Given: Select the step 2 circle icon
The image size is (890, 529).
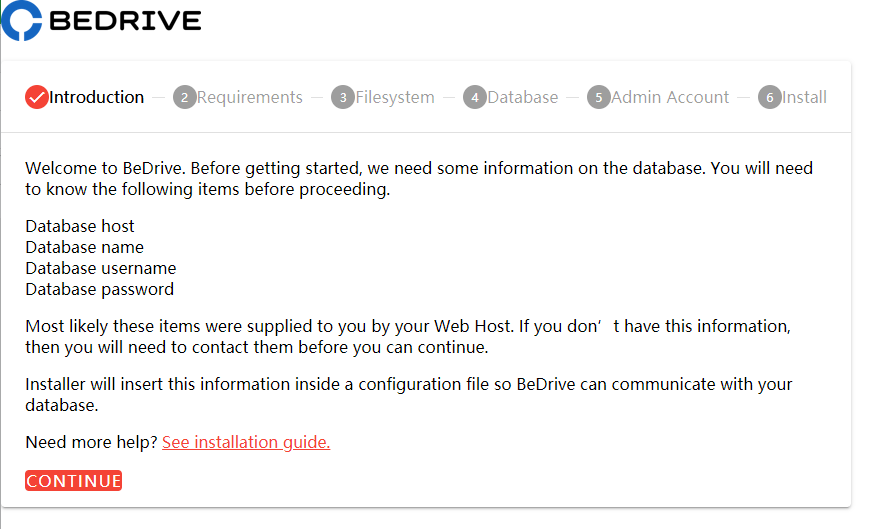Looking at the screenshot, I should [x=184, y=98].
